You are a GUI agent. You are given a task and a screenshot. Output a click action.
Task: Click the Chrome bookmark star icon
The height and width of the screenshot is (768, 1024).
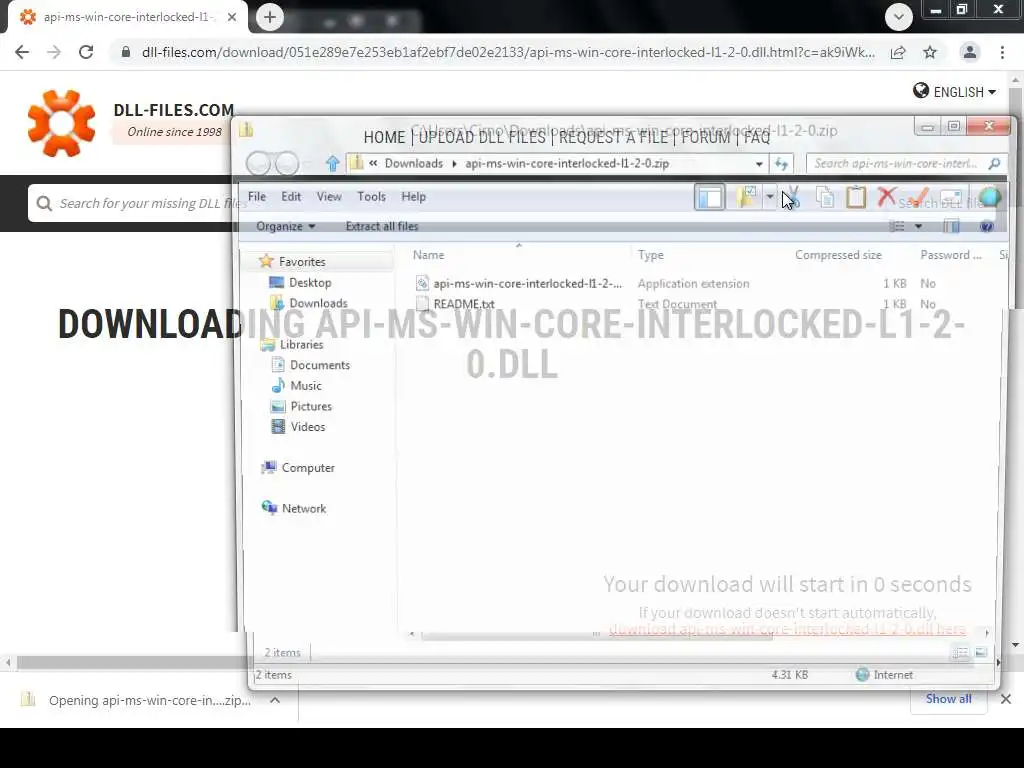point(930,52)
